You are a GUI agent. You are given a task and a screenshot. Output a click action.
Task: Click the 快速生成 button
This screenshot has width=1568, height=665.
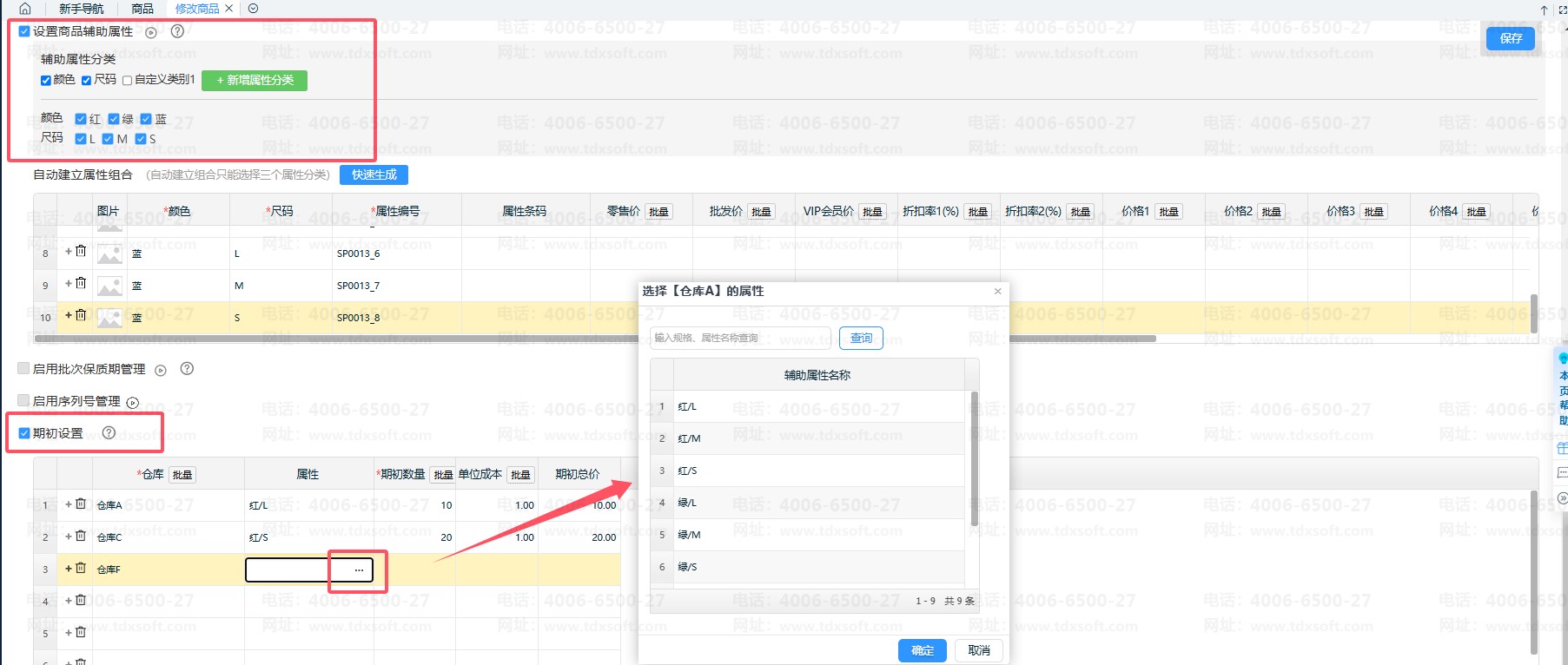pyautogui.click(x=374, y=174)
